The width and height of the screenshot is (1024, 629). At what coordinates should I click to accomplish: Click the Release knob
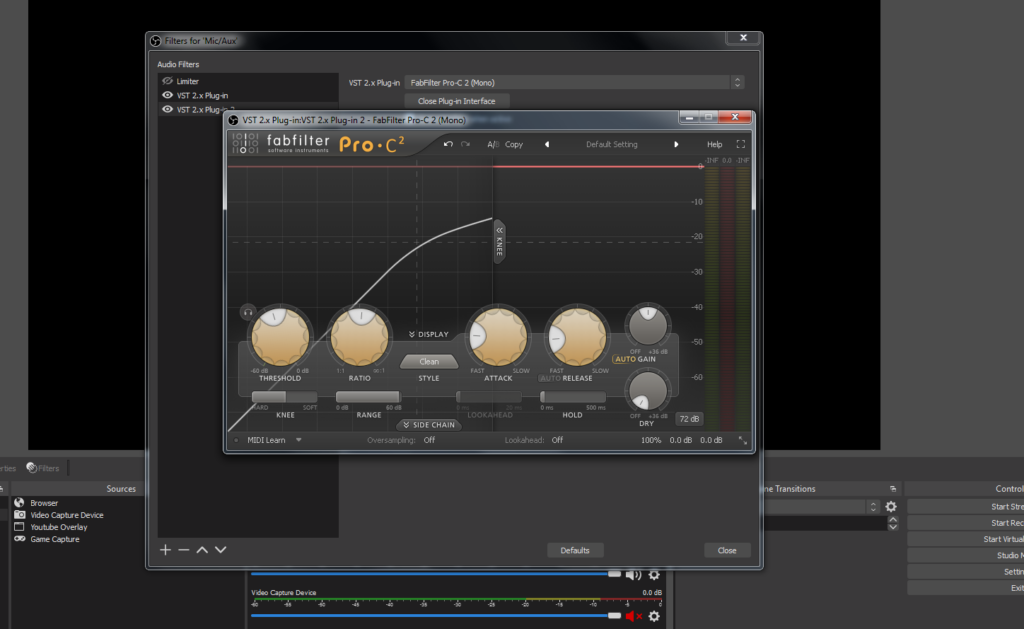(x=577, y=337)
